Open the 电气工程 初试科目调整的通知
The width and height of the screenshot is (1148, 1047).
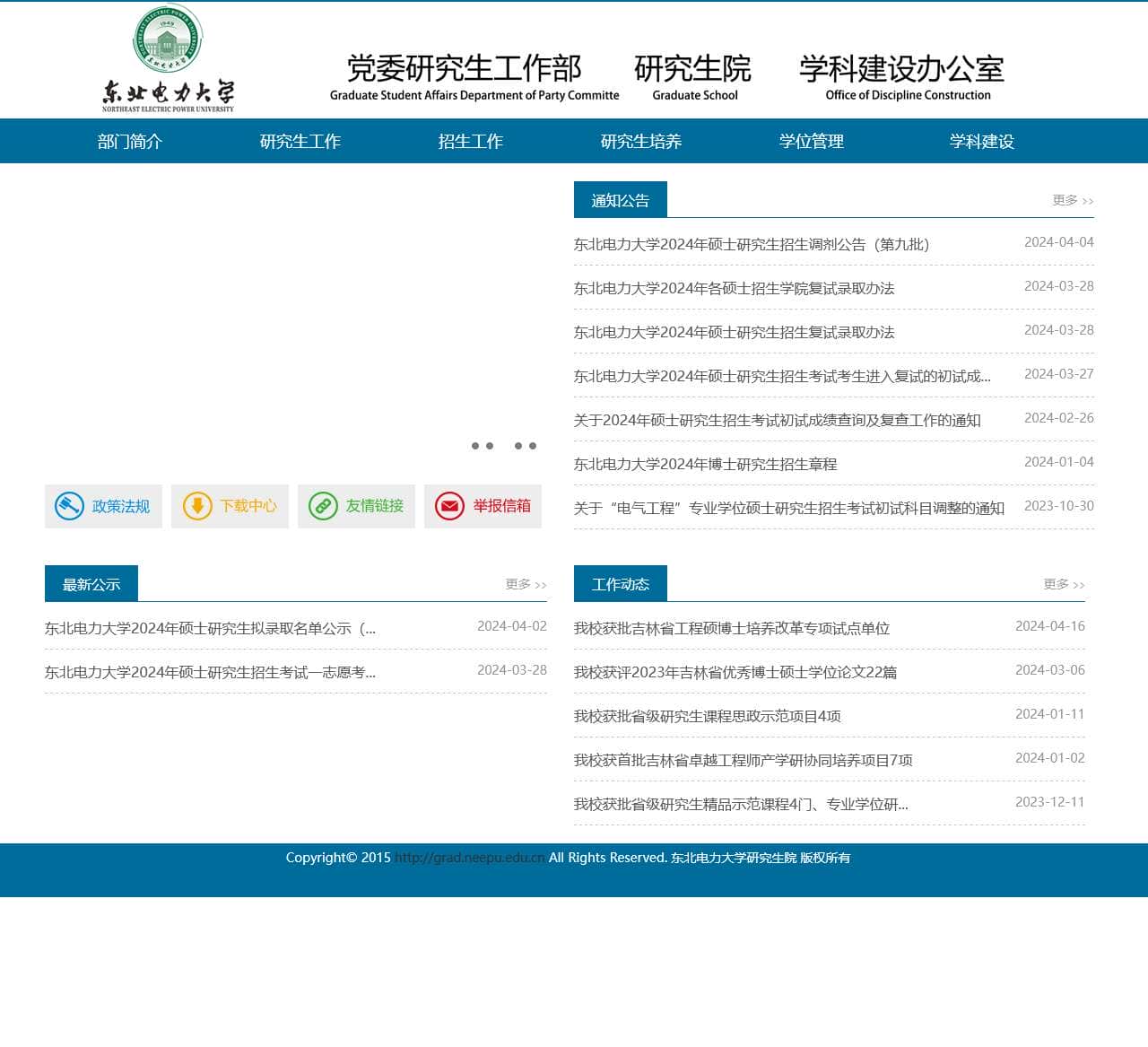click(789, 508)
